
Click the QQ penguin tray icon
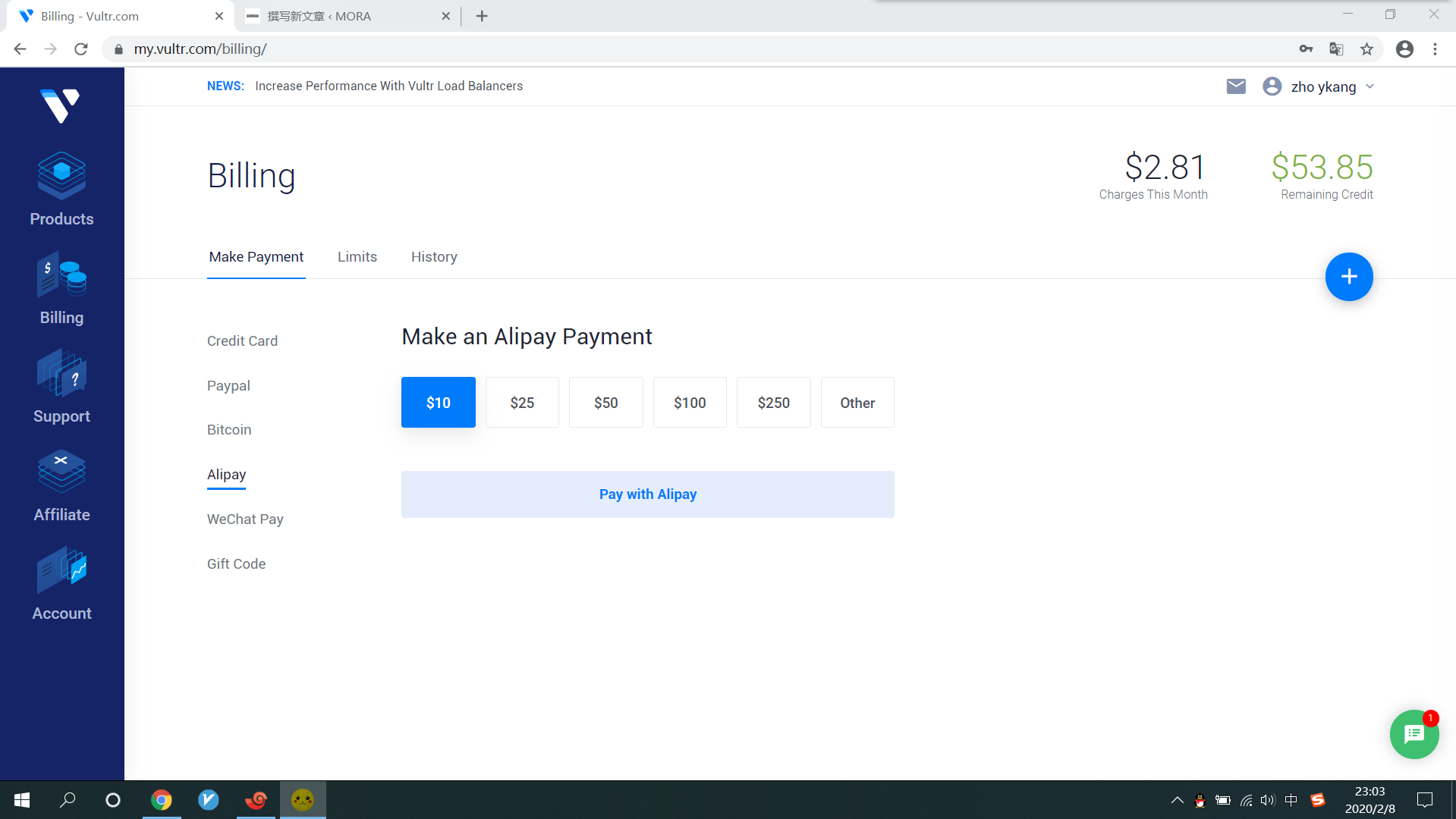coord(1200,800)
